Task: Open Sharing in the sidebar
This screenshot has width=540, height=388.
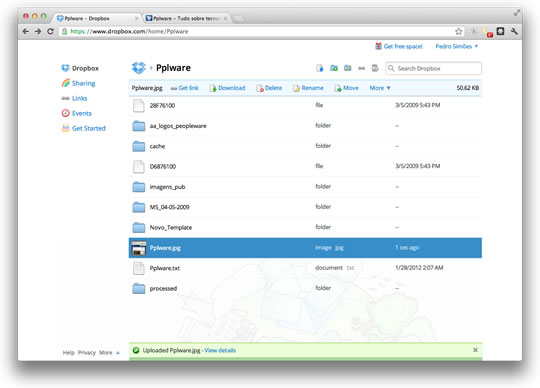Action: point(79,83)
